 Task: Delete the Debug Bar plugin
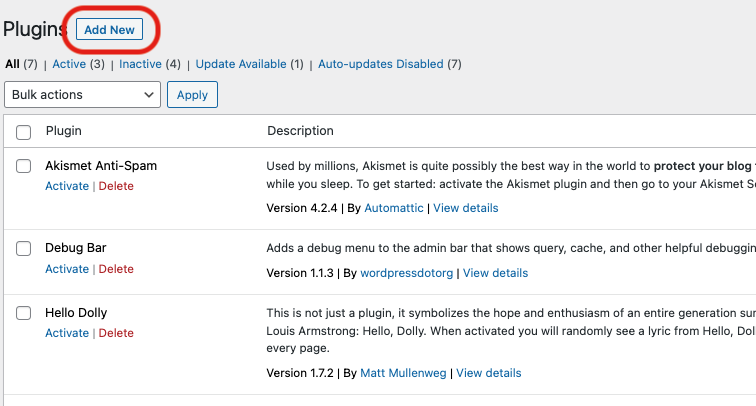[116, 269]
